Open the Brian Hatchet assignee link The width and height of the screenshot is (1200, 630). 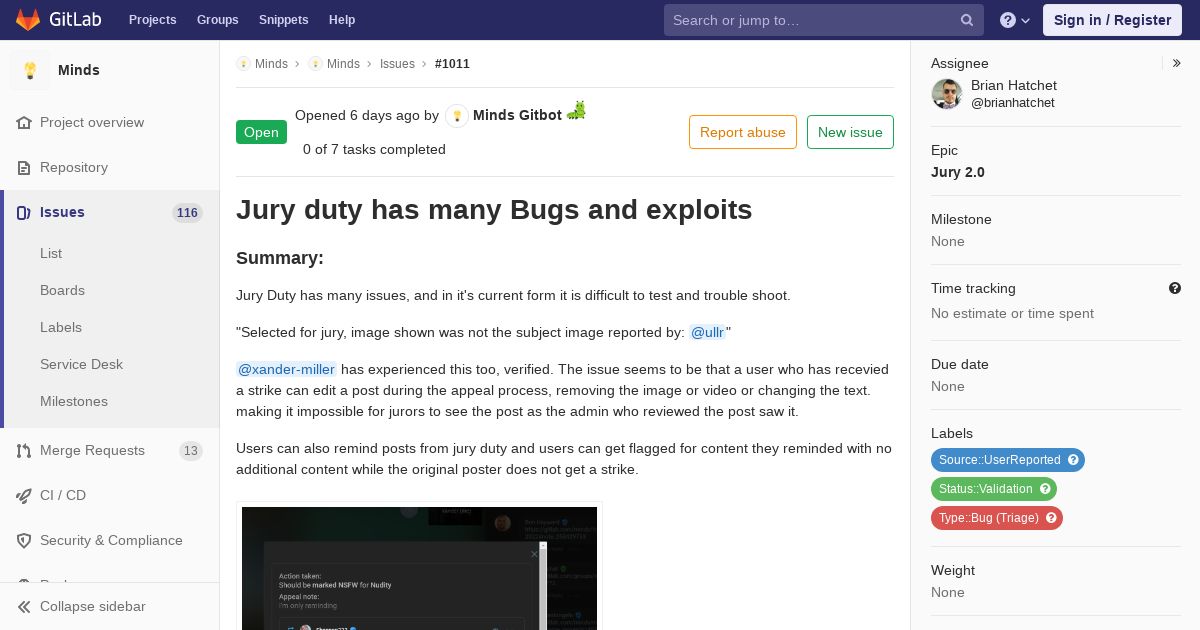pos(1014,86)
